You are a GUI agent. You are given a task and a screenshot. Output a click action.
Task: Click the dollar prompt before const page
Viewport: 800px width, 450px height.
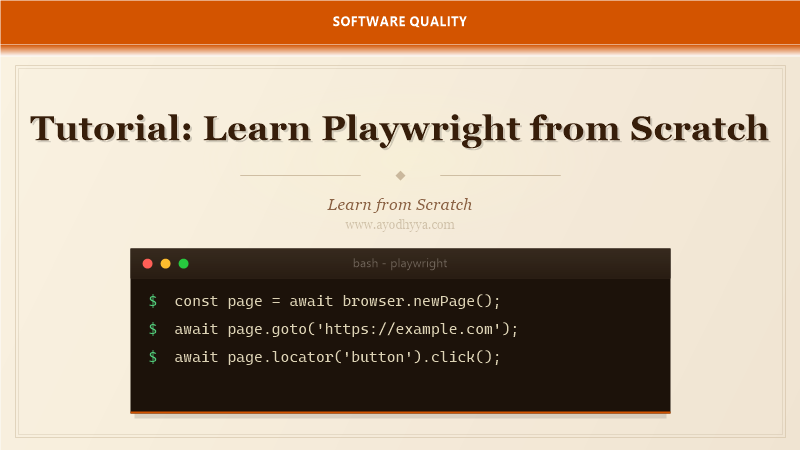pyautogui.click(x=153, y=301)
